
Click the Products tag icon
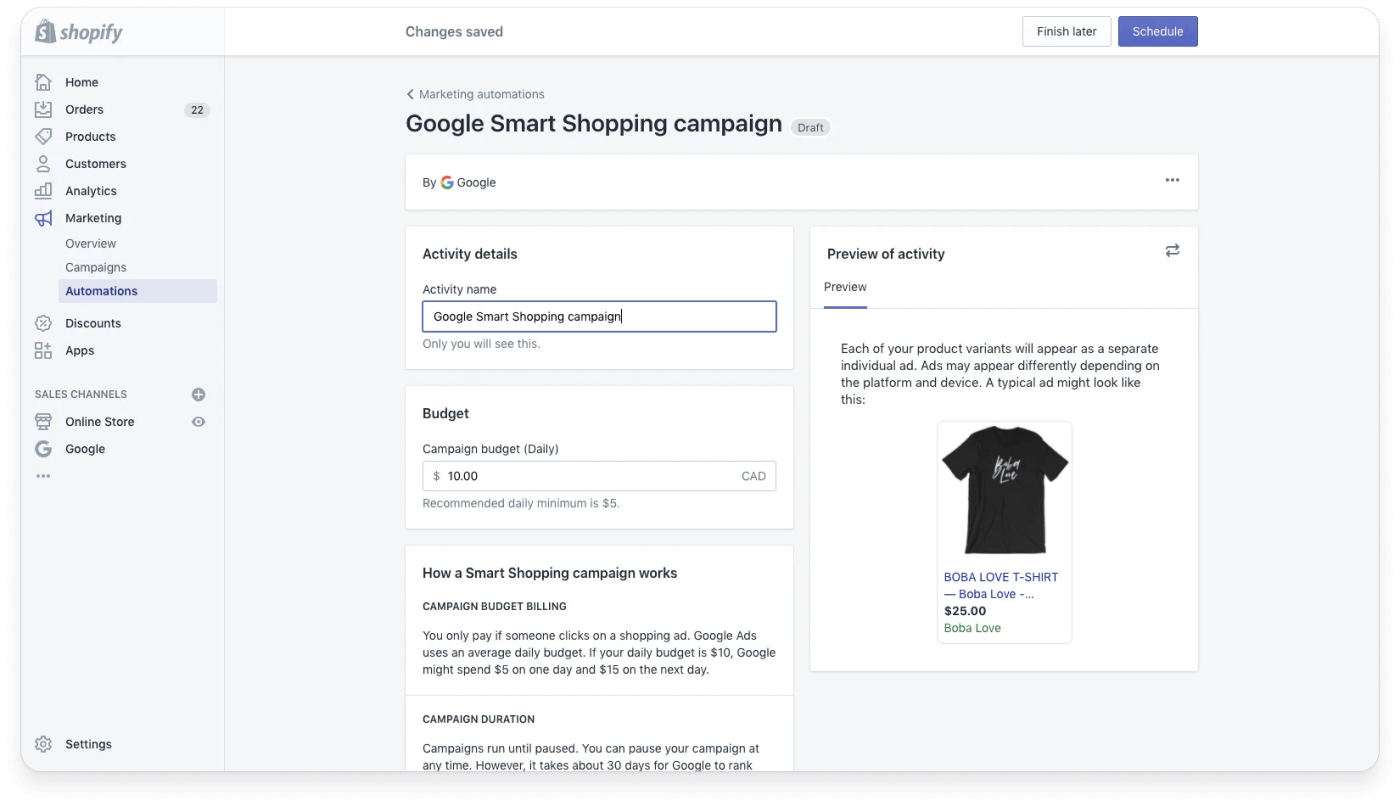coord(43,136)
